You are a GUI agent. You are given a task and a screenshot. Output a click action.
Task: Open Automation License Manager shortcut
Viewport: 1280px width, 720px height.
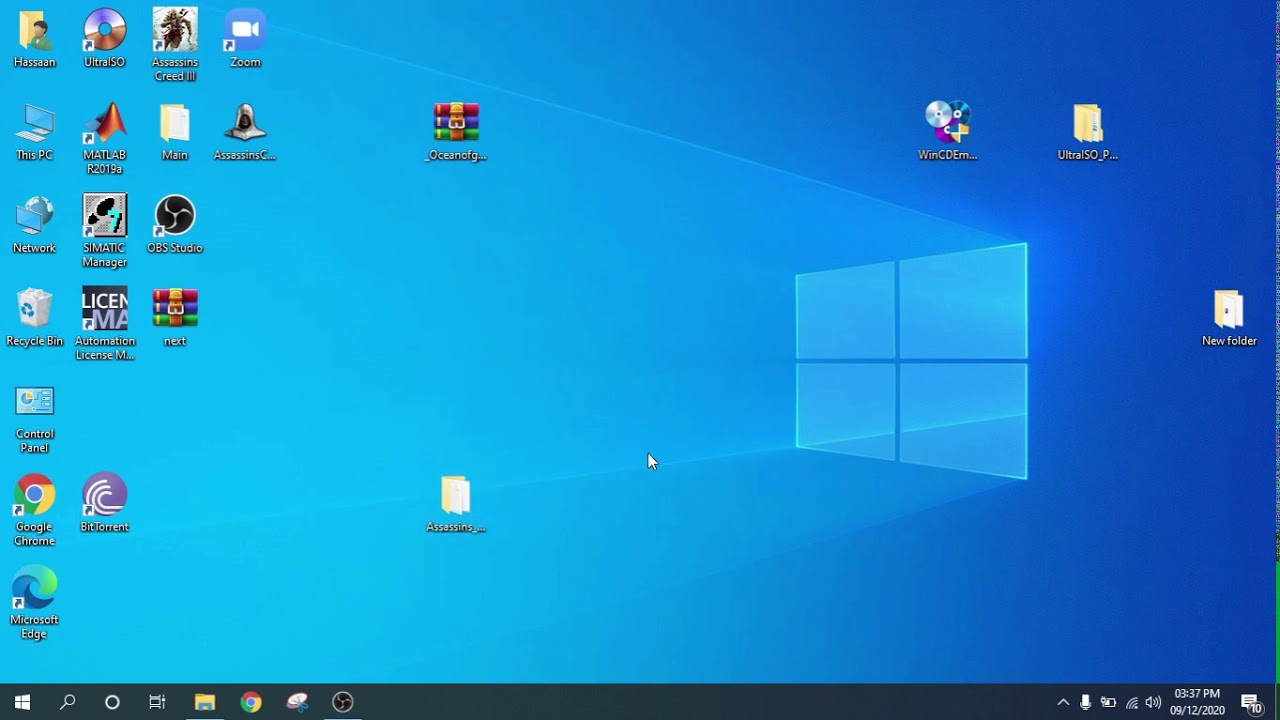tap(105, 324)
